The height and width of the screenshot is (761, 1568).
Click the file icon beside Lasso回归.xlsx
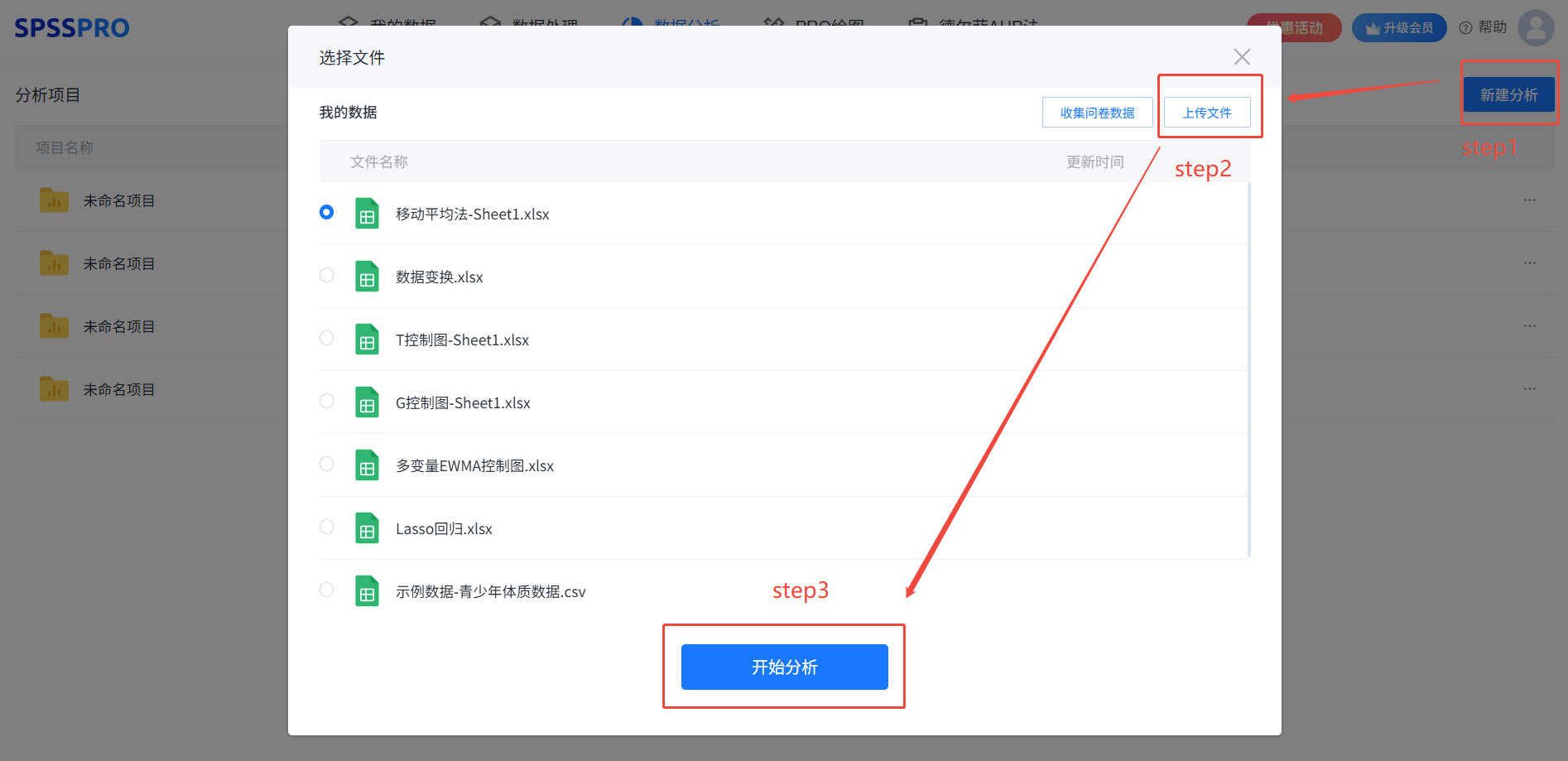[367, 528]
